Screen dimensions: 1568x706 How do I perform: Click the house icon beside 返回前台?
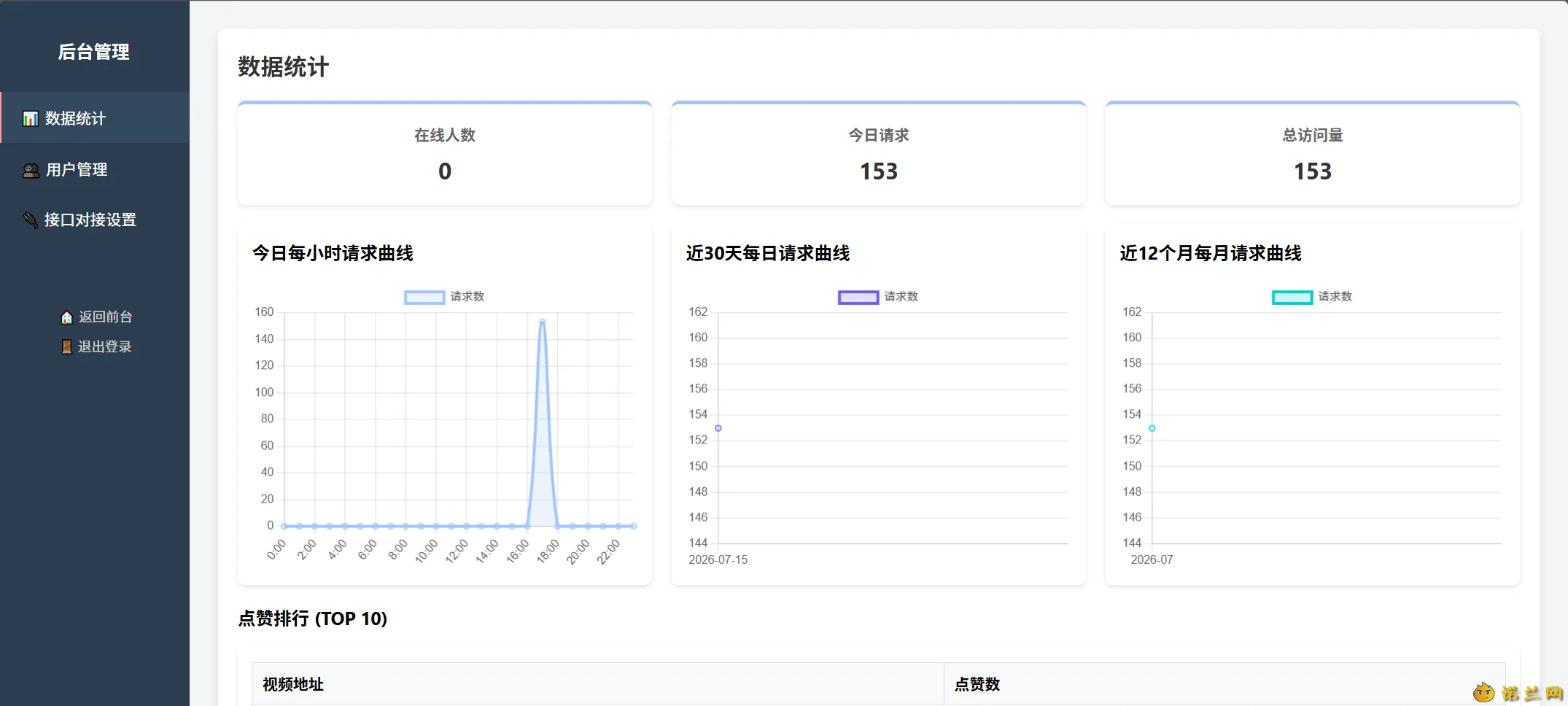(66, 317)
